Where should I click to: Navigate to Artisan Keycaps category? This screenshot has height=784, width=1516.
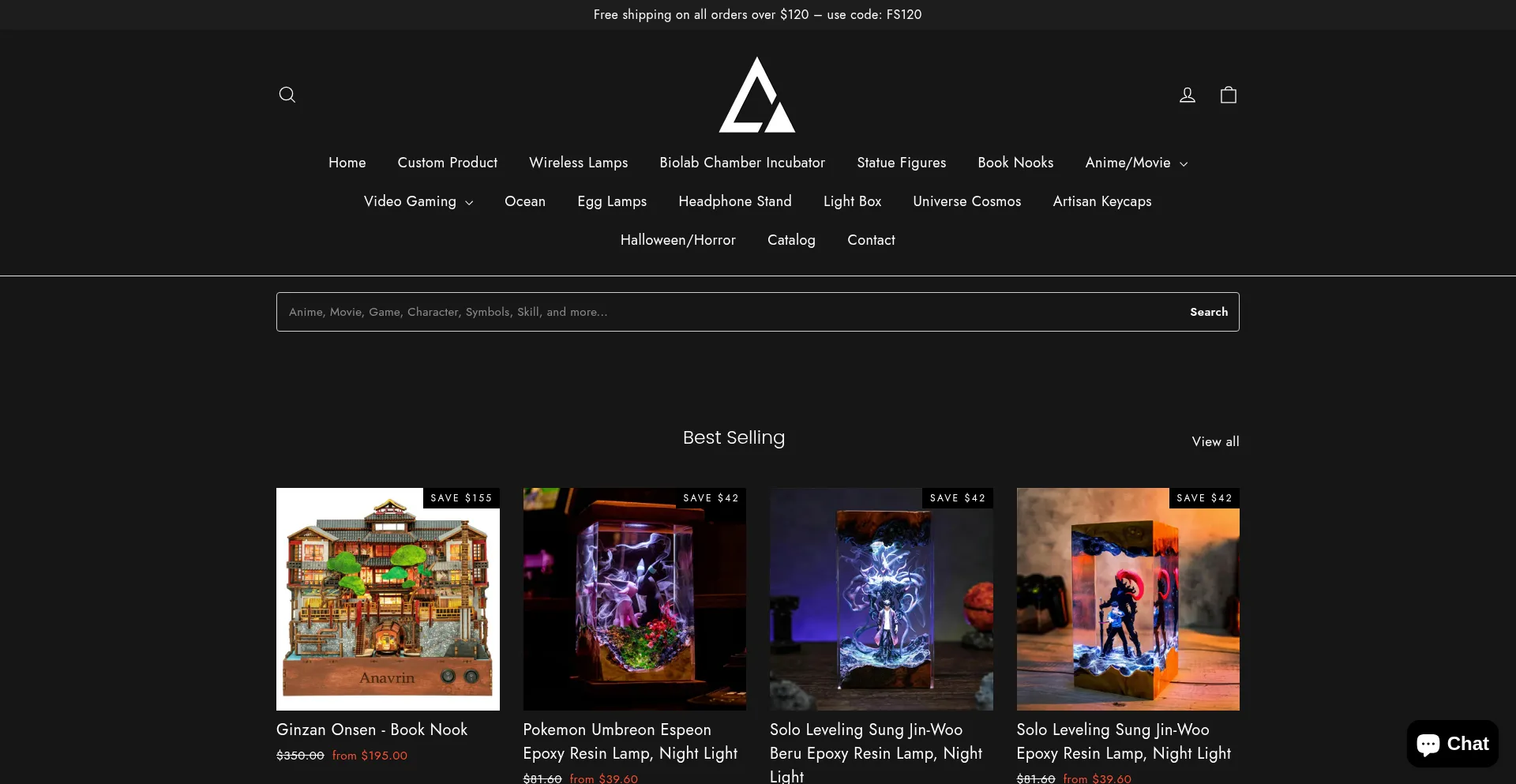click(x=1101, y=201)
